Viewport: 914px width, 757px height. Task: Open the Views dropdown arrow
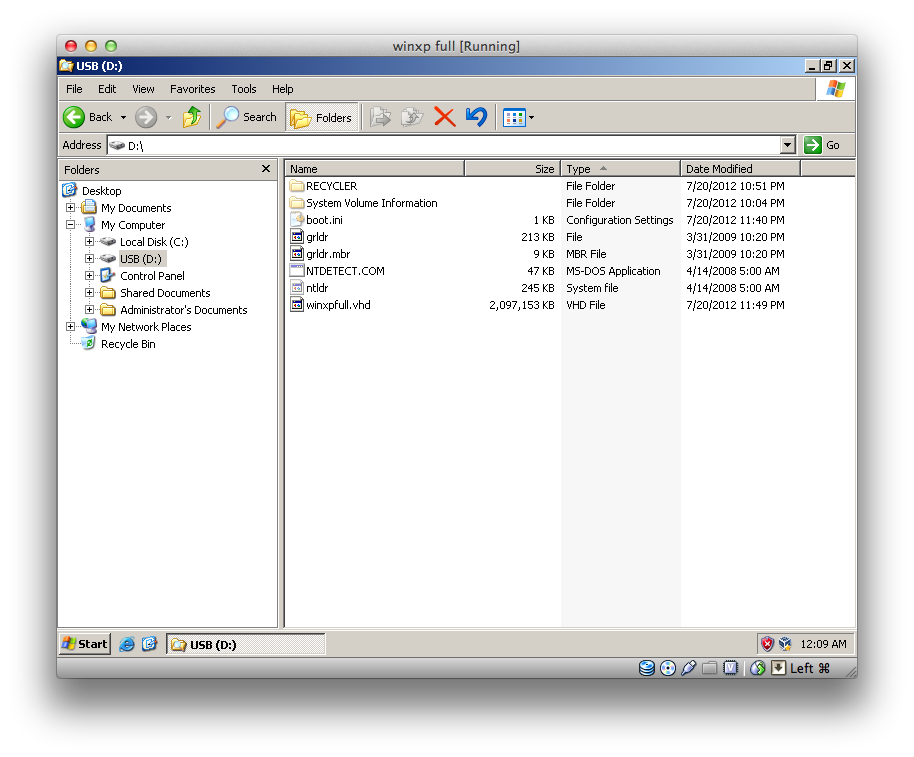pos(531,118)
